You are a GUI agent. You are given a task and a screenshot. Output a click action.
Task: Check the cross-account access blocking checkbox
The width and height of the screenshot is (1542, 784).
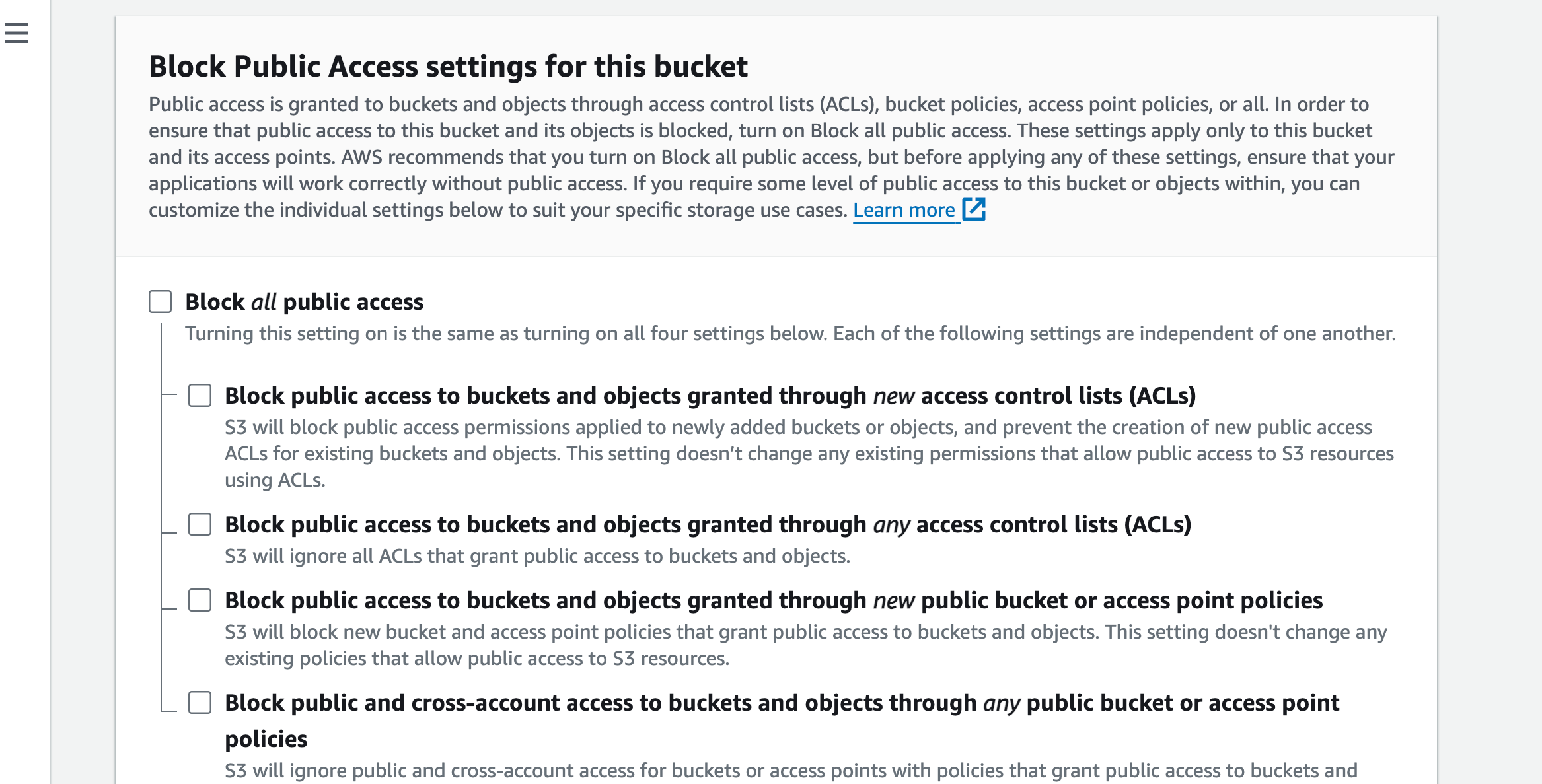tap(200, 702)
